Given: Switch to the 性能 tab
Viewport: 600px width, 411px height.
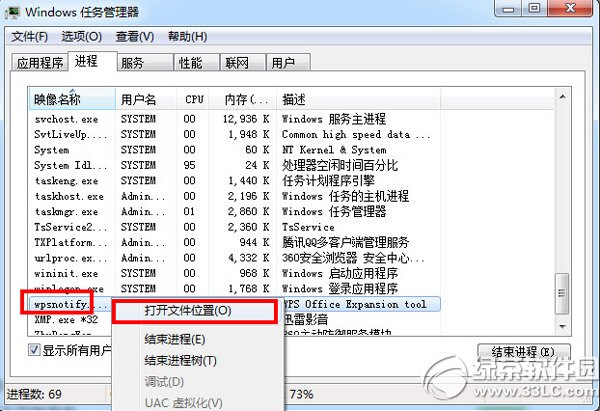Looking at the screenshot, I should [190, 64].
